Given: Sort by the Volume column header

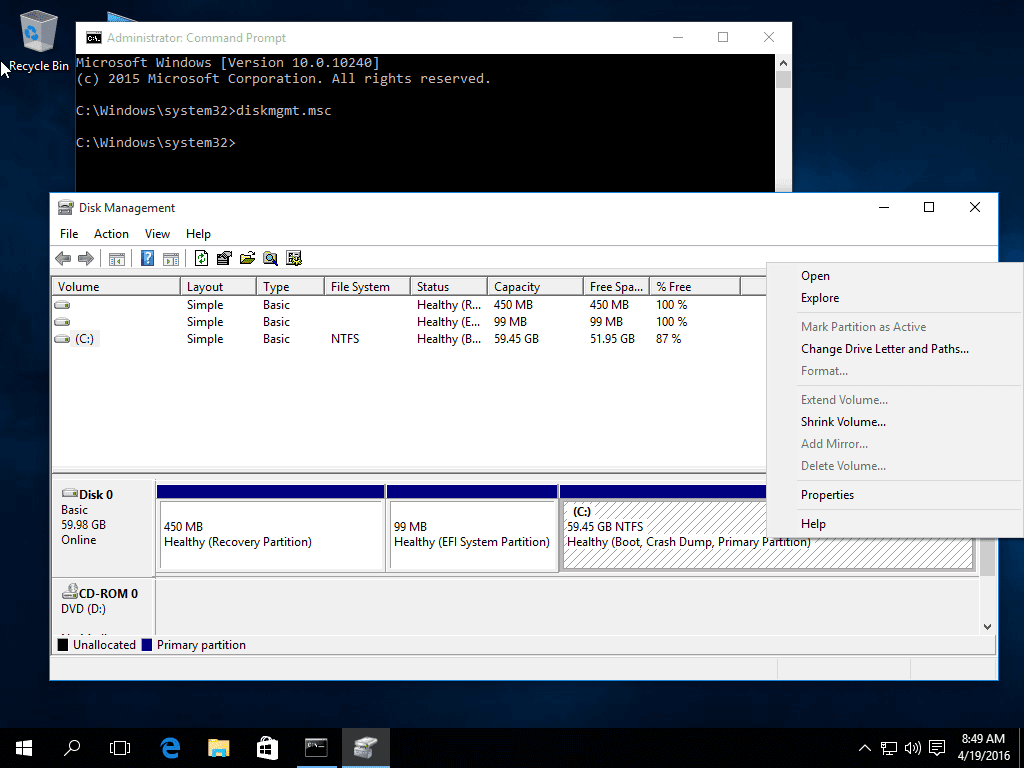Looking at the screenshot, I should (x=116, y=287).
